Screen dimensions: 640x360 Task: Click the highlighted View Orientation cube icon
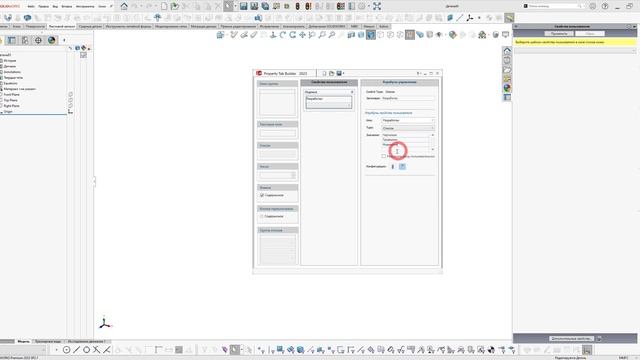tap(371, 35)
